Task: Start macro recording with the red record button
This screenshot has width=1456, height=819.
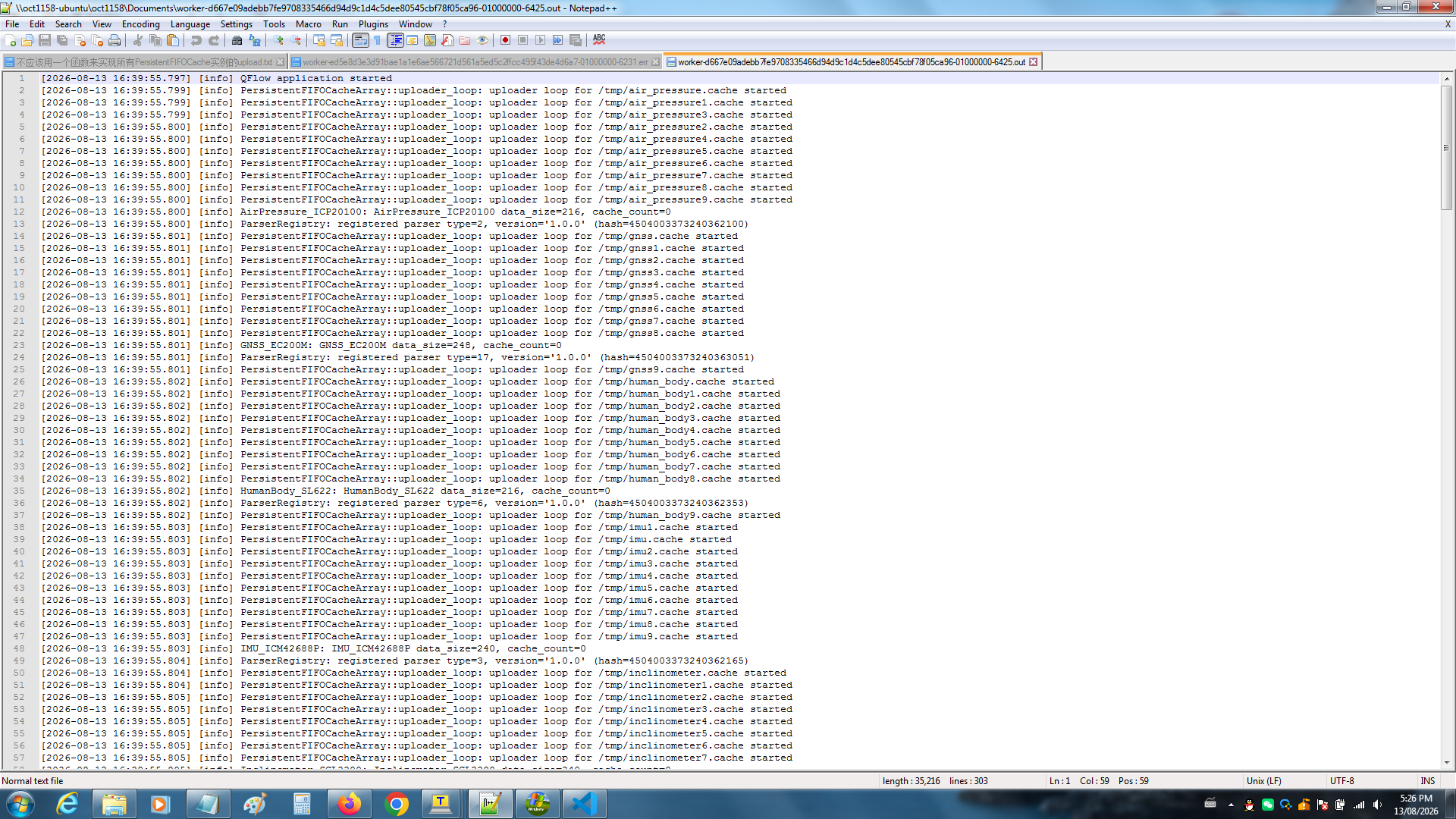Action: coord(505,40)
